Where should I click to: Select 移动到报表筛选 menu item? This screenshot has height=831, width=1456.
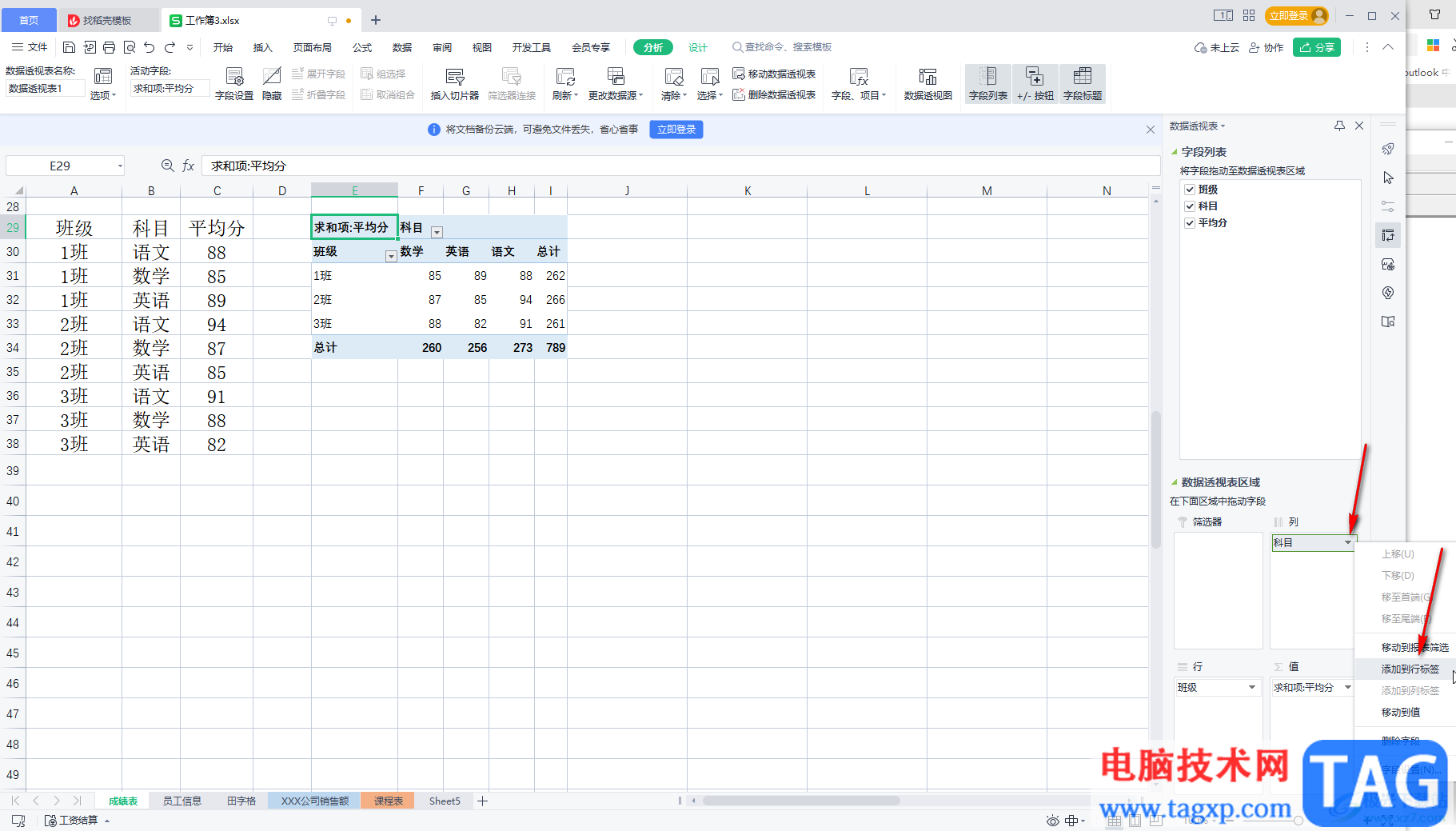(x=1414, y=647)
